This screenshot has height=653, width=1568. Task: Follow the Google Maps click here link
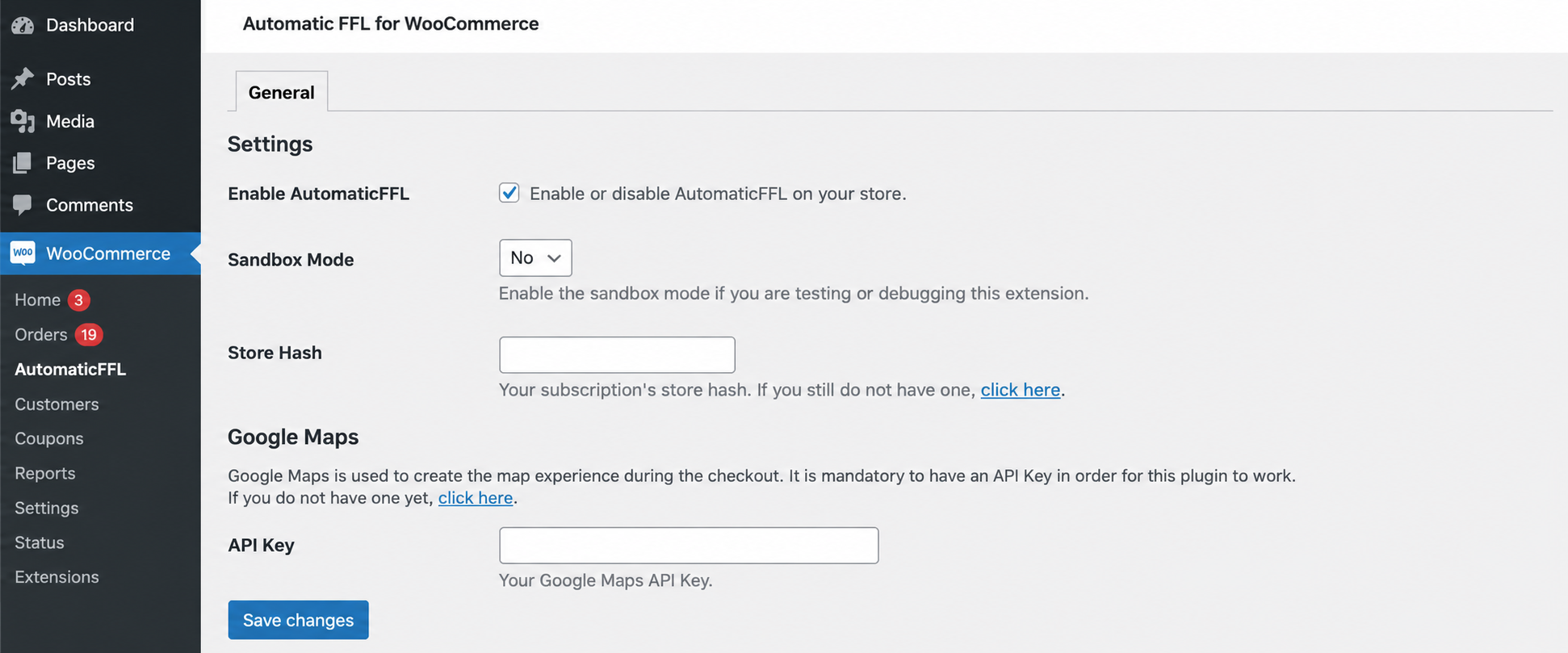(x=476, y=498)
